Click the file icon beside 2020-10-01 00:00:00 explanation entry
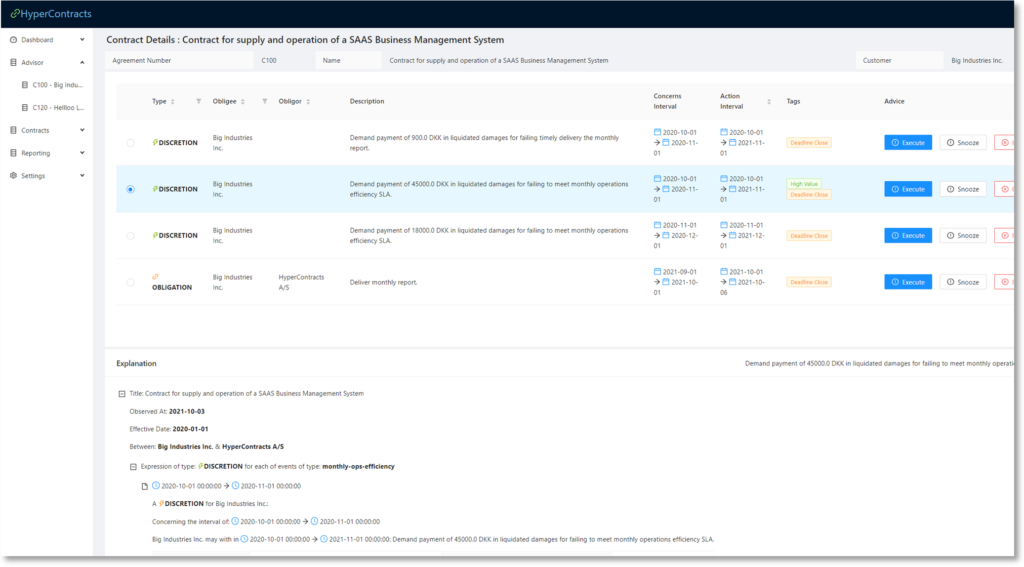This screenshot has height=567, width=1024. [x=145, y=486]
